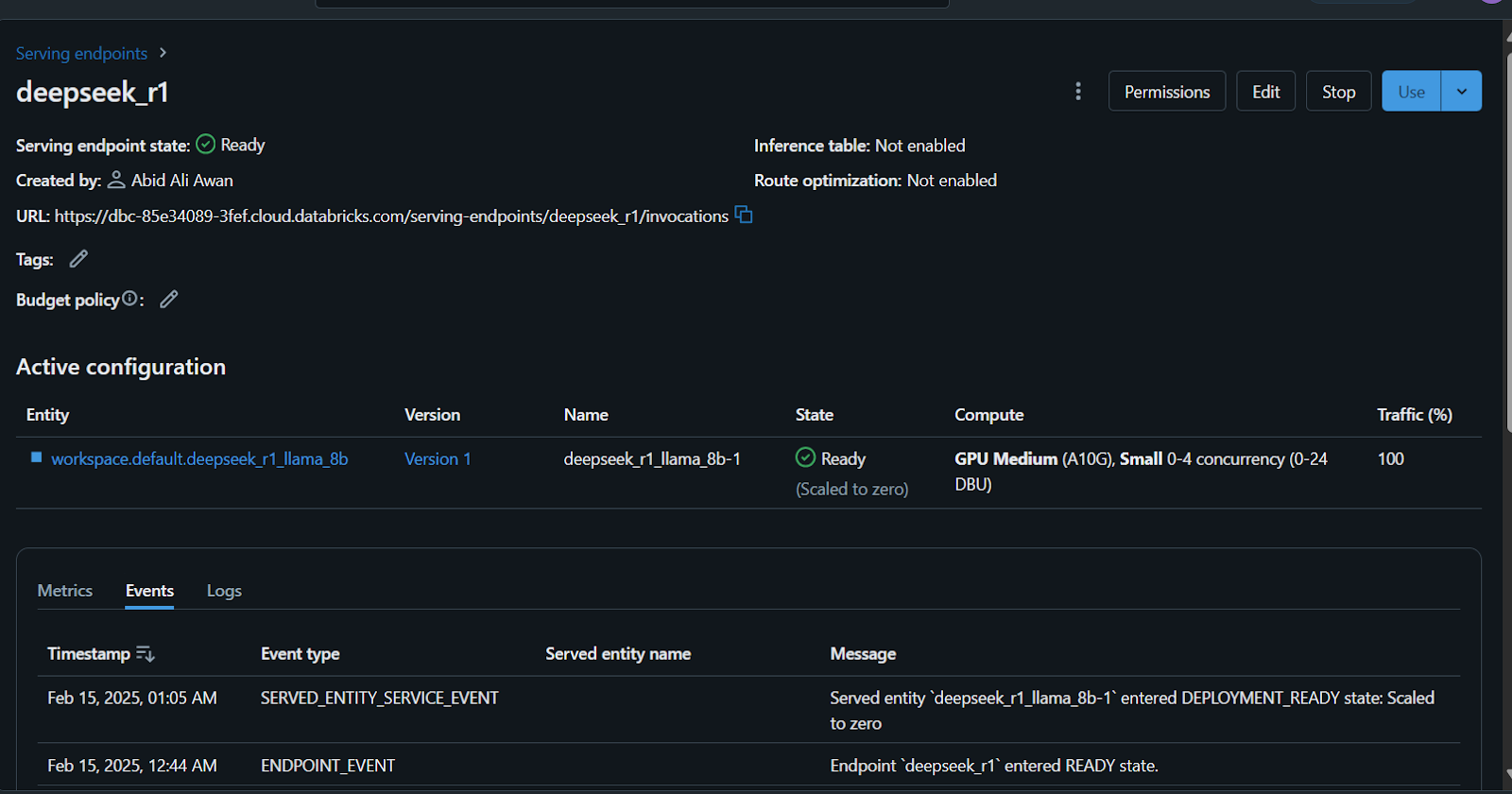Click the Timestamp column header
Viewport: 1512px width, 794px height.
coord(89,653)
